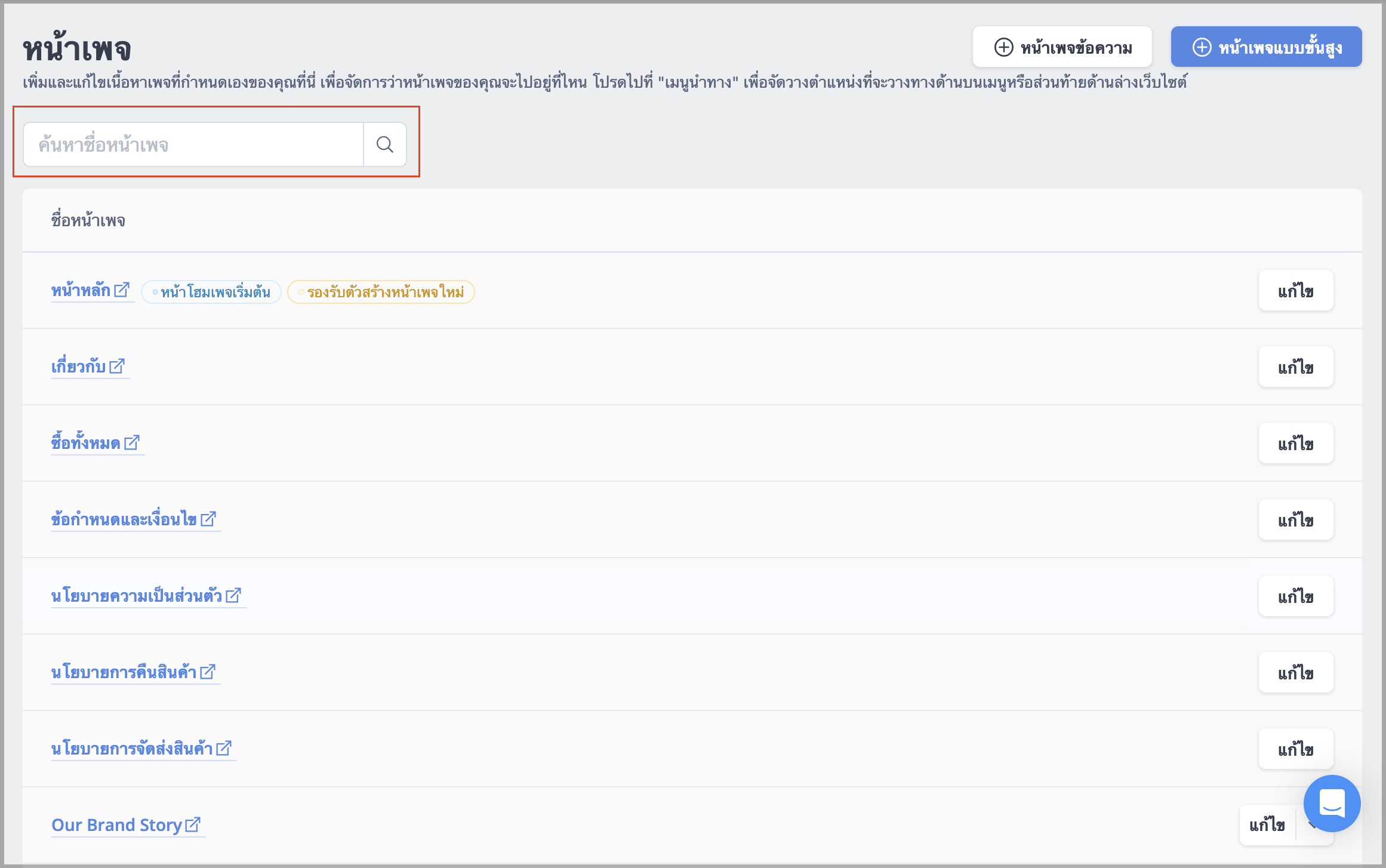
Task: Open the chat support bubble
Action: coord(1332,804)
